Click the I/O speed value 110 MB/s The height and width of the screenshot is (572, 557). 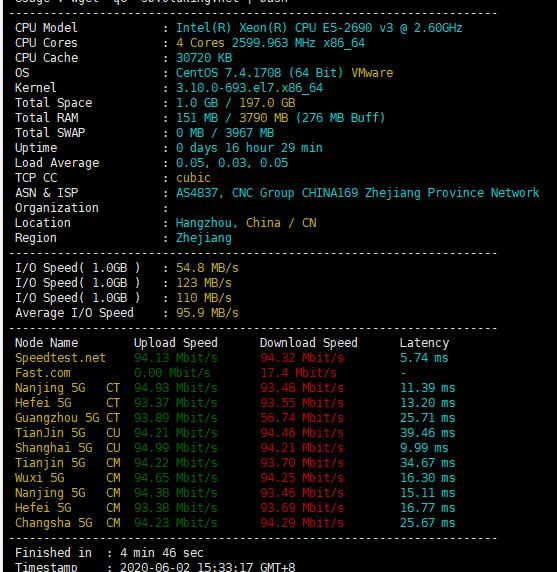click(x=204, y=298)
